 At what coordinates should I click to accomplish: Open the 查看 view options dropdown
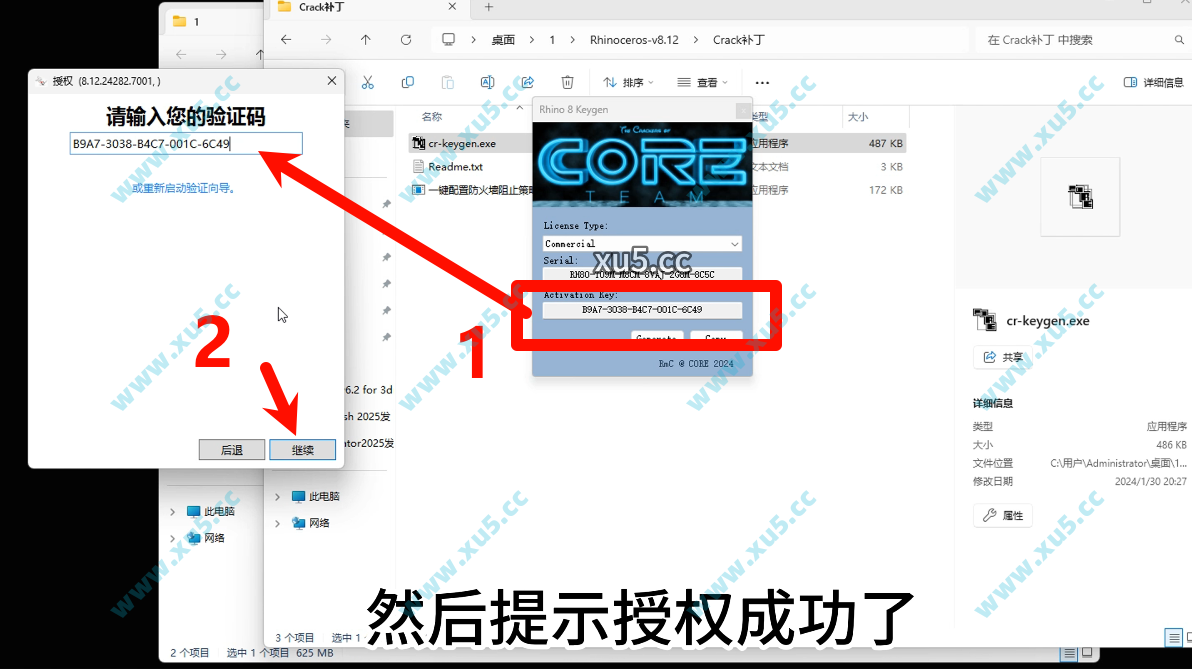coord(706,82)
